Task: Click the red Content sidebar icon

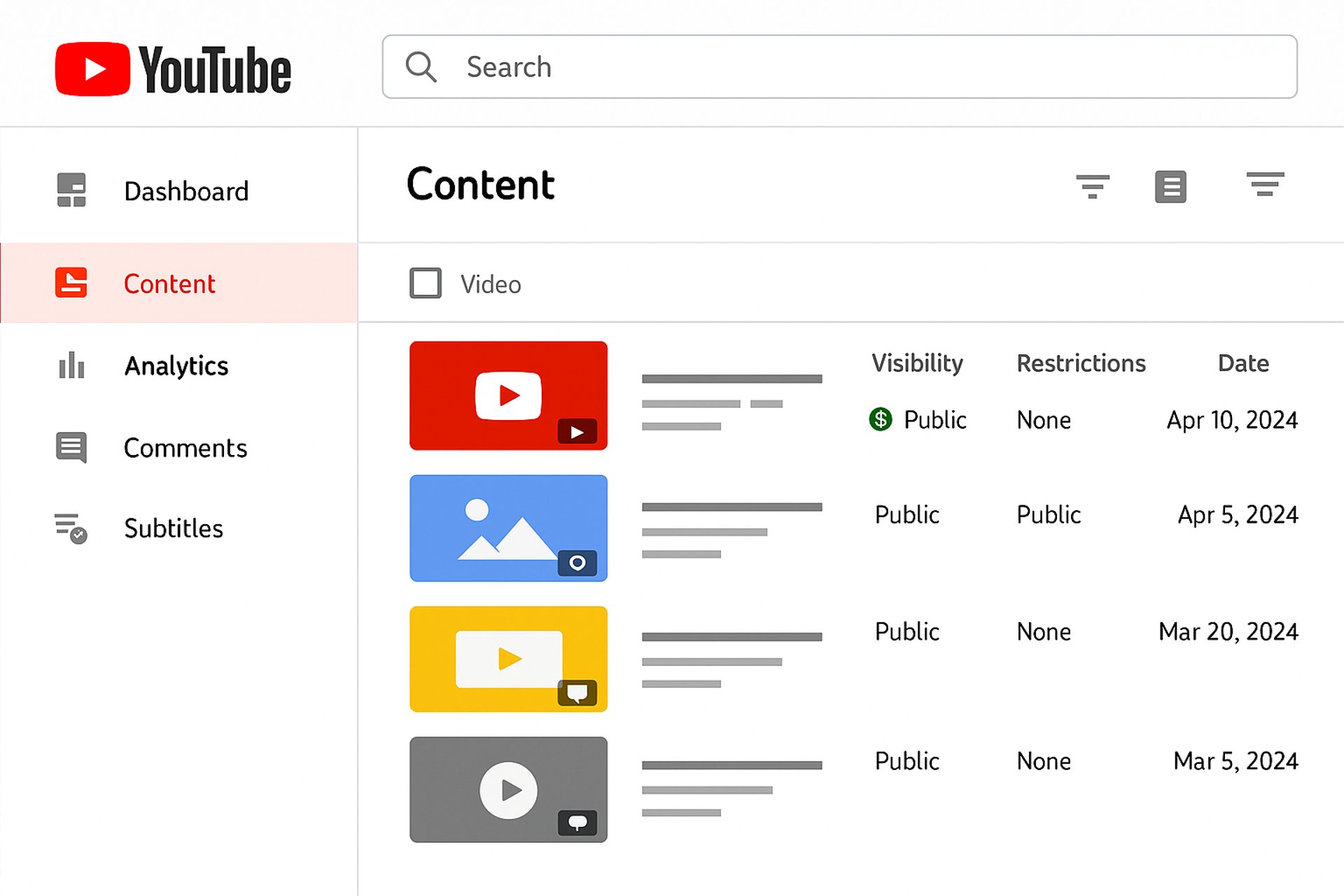Action: (71, 283)
